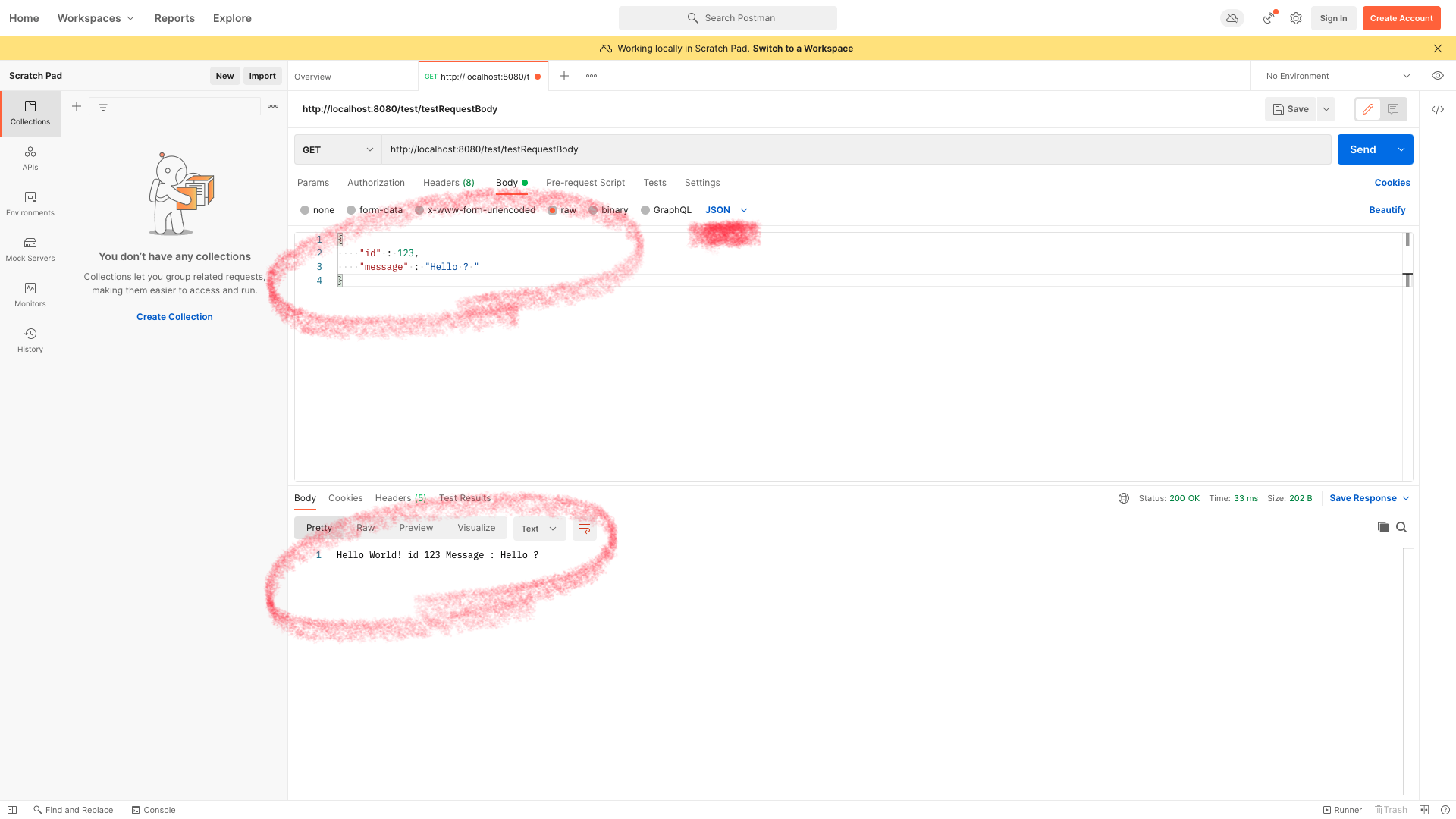This screenshot has width=1456, height=819.
Task: Toggle line wrap in response viewer
Action: (584, 529)
